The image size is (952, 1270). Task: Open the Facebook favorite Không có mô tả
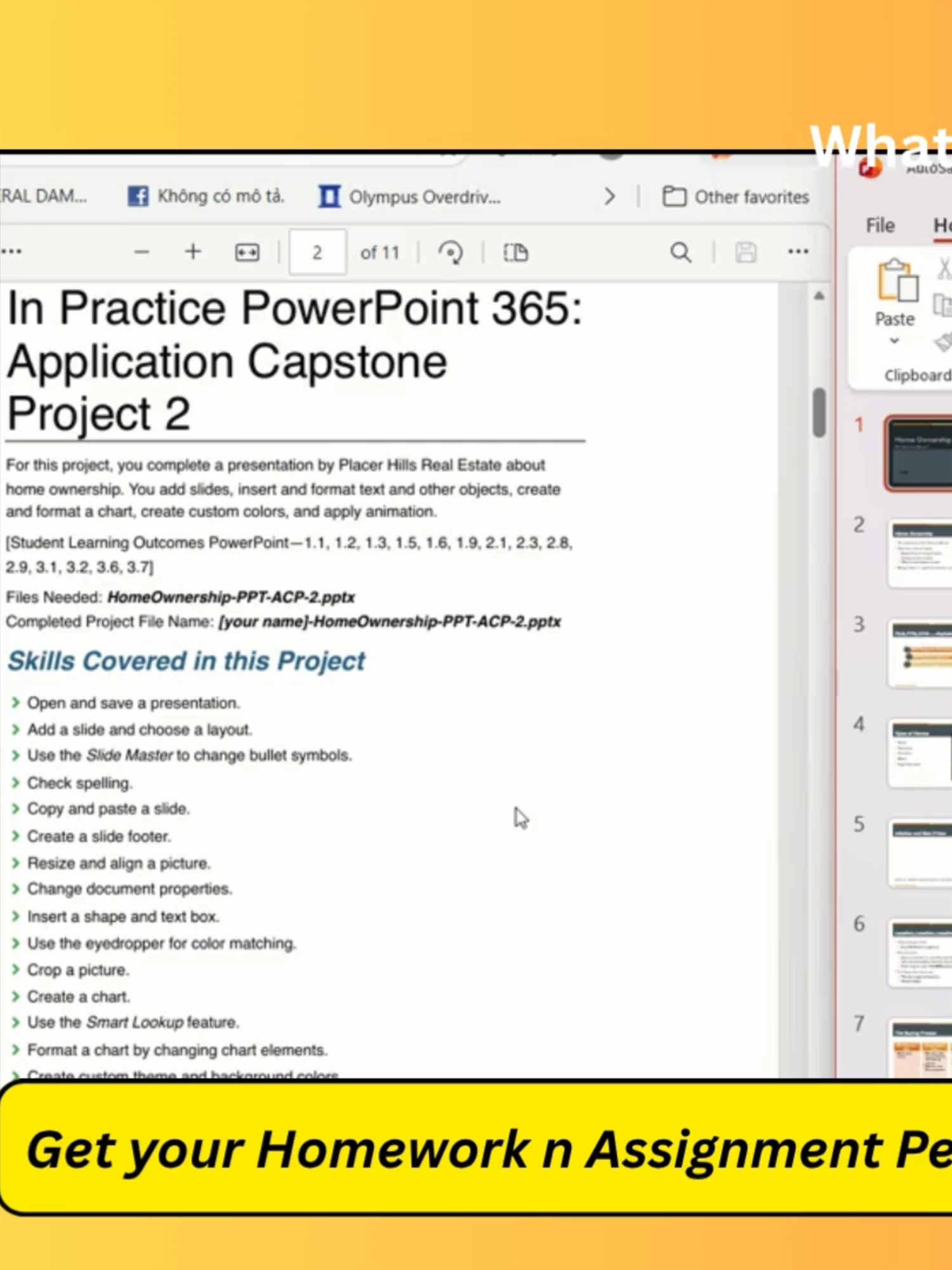tap(206, 196)
